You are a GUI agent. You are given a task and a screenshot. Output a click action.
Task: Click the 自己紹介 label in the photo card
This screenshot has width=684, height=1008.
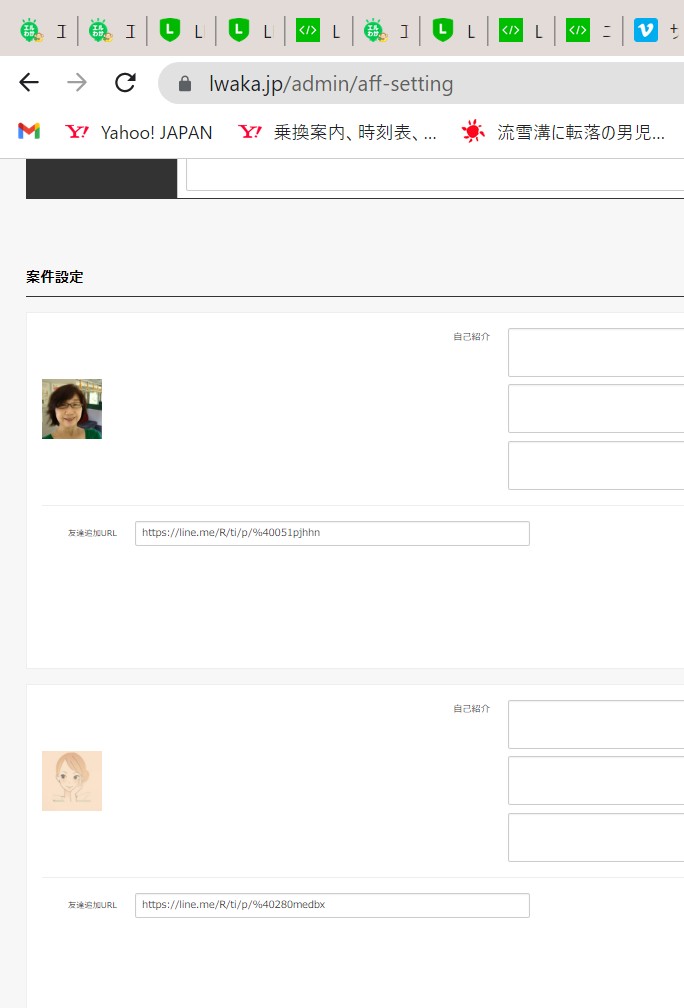471,336
